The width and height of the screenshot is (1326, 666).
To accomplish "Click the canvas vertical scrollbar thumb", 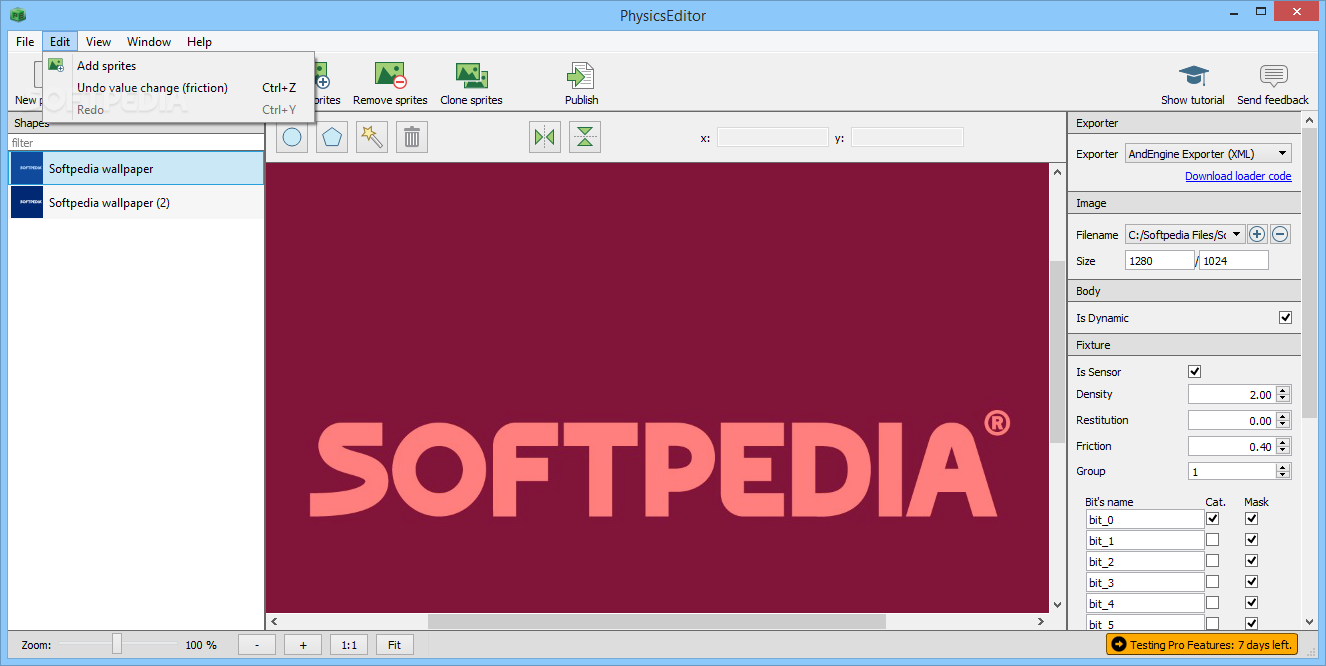I will pos(1058,351).
